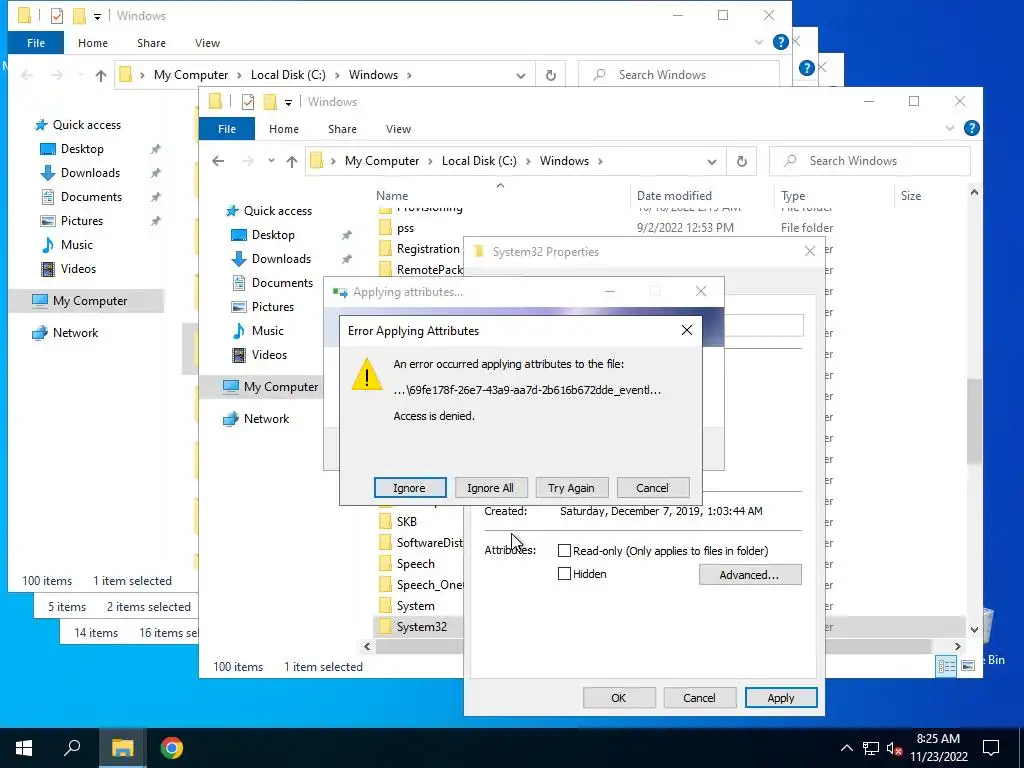Viewport: 1024px width, 768px height.
Task: Refresh the front Windows explorer view
Action: coord(741,161)
